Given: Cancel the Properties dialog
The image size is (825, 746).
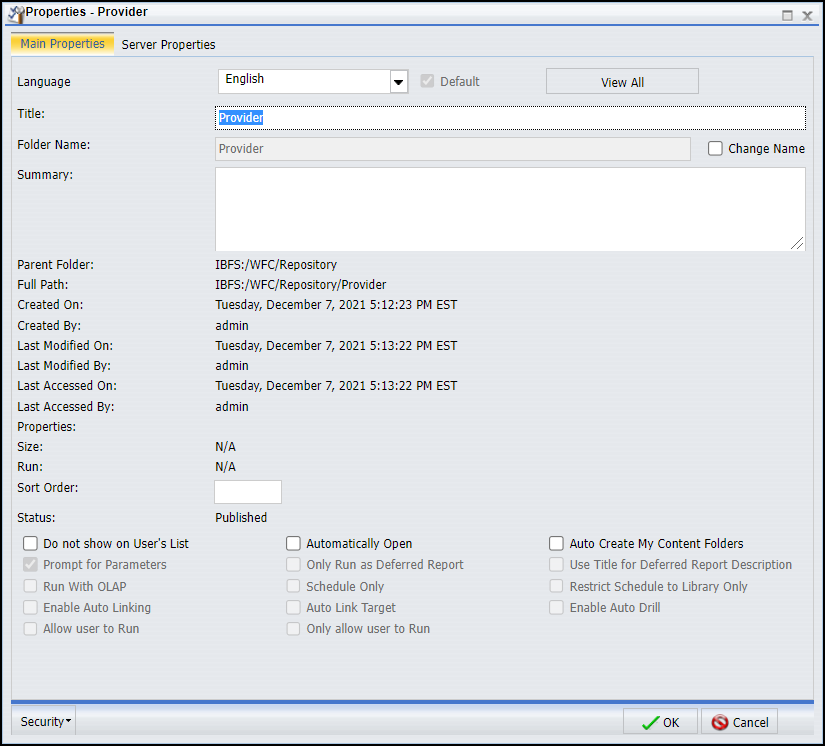Looking at the screenshot, I should point(739,721).
